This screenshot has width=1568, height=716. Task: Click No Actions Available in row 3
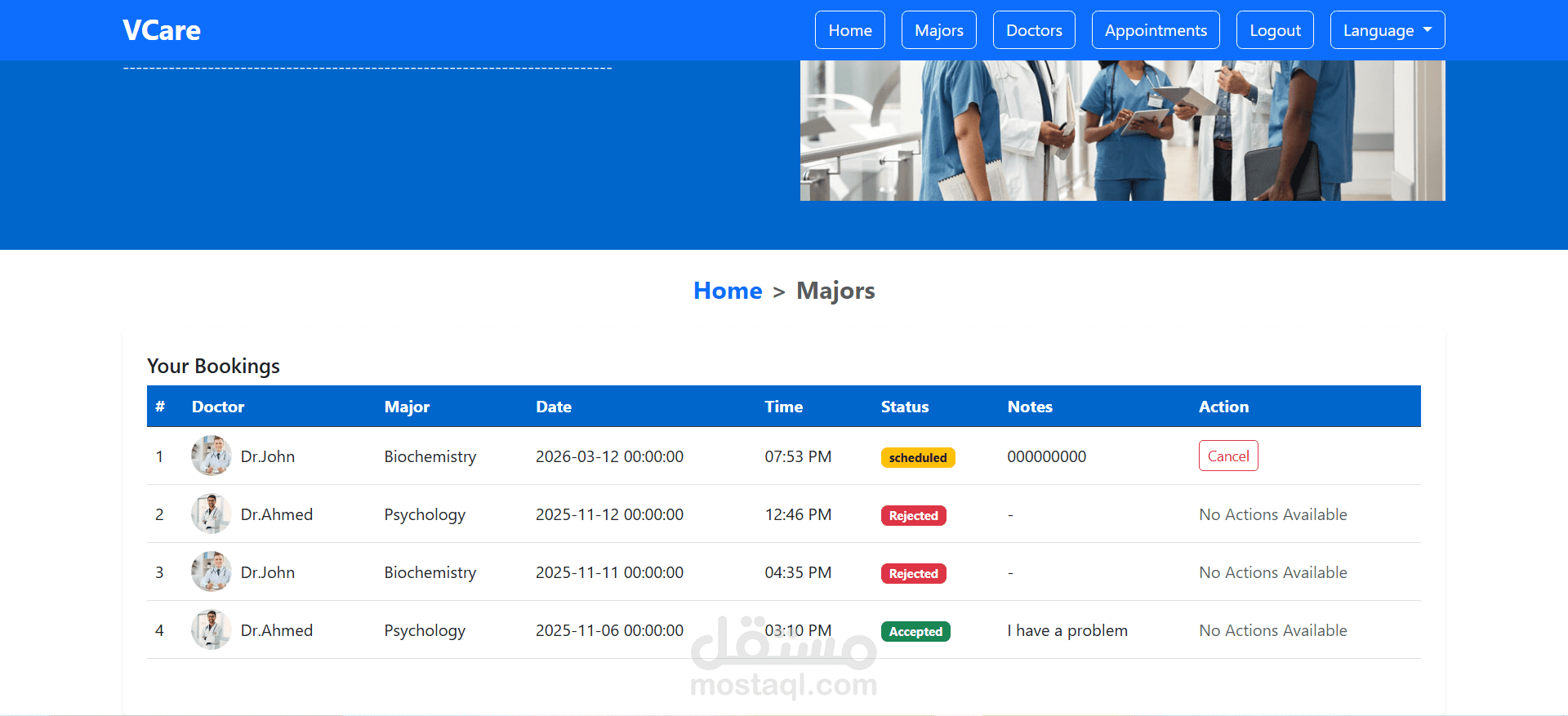point(1273,572)
